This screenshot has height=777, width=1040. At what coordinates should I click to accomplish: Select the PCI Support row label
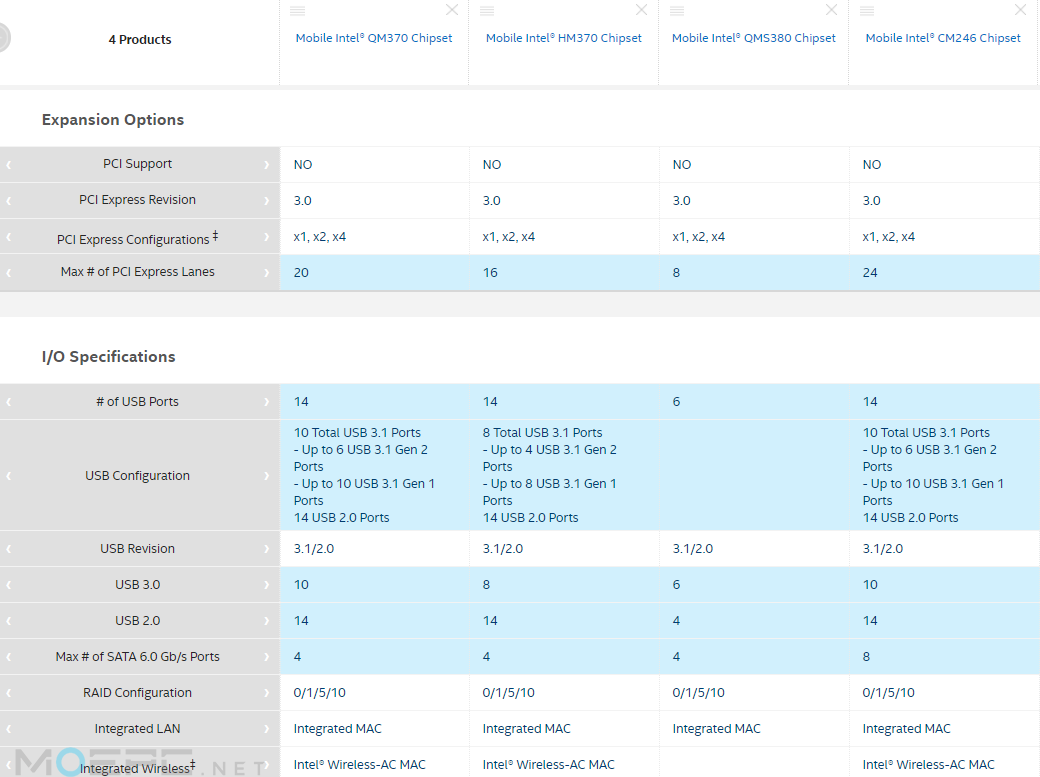[x=137, y=164]
